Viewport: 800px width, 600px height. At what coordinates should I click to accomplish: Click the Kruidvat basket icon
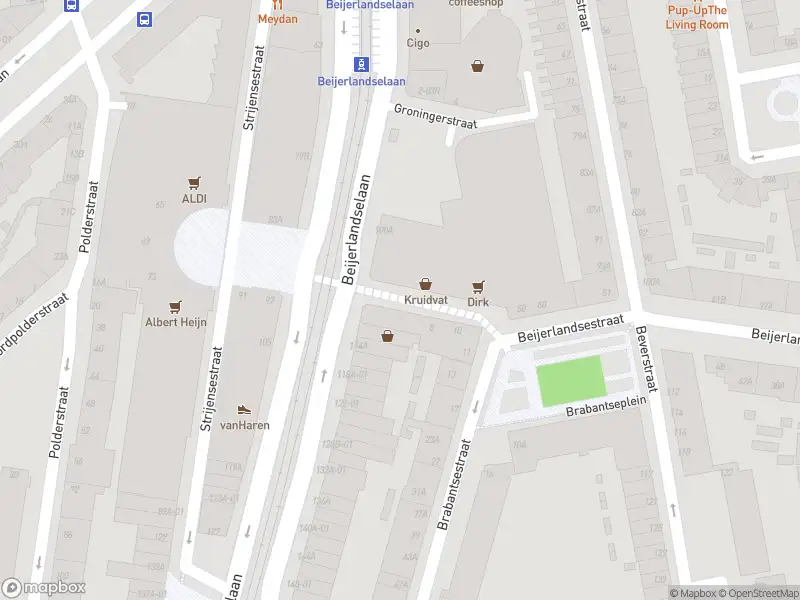coord(425,284)
